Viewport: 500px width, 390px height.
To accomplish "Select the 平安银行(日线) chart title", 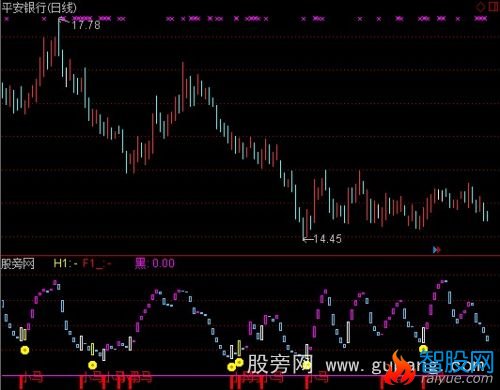I will pyautogui.click(x=39, y=7).
